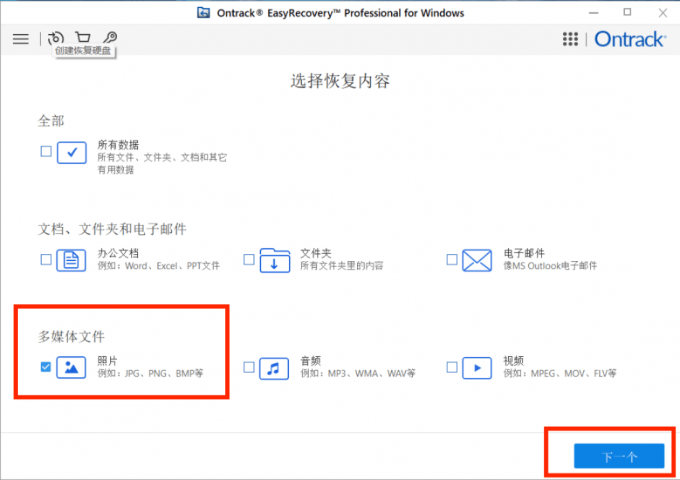
Task: Open the hamburger menu
Action: [20, 39]
